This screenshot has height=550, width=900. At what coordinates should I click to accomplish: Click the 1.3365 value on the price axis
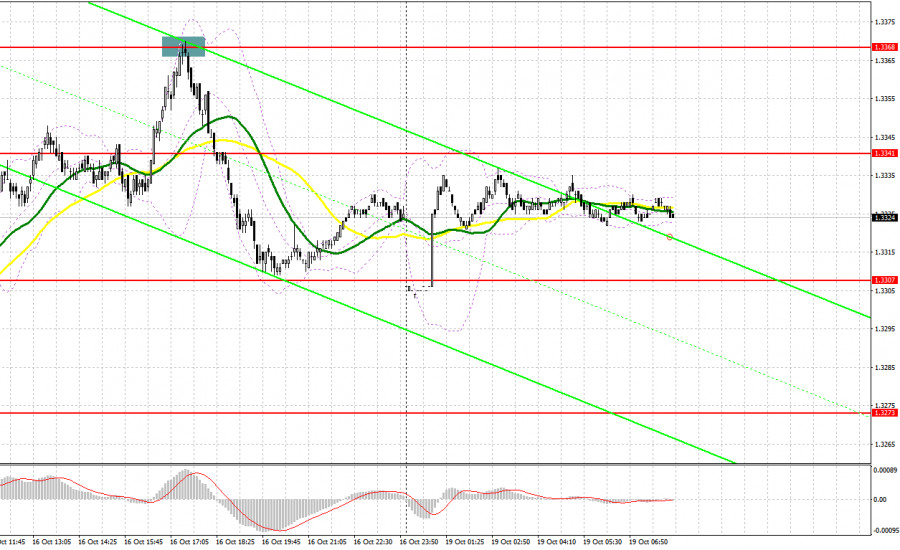(x=885, y=60)
